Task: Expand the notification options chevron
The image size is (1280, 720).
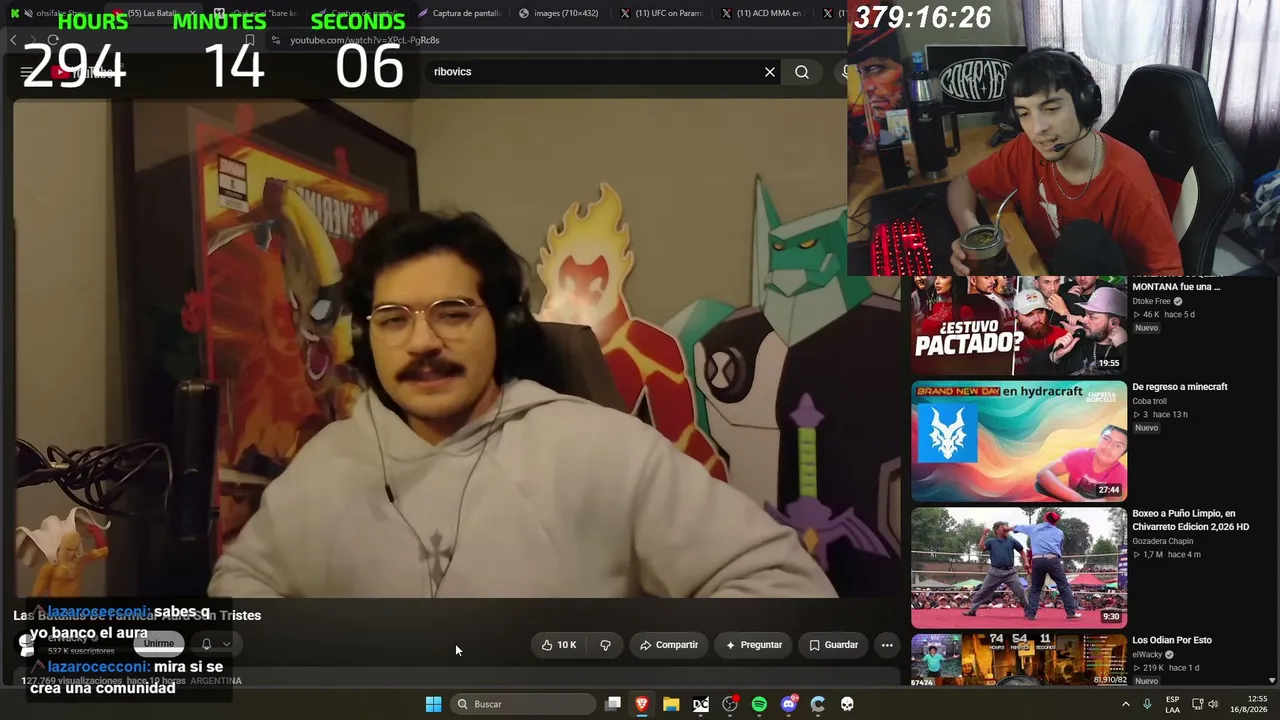Action: pos(227,644)
